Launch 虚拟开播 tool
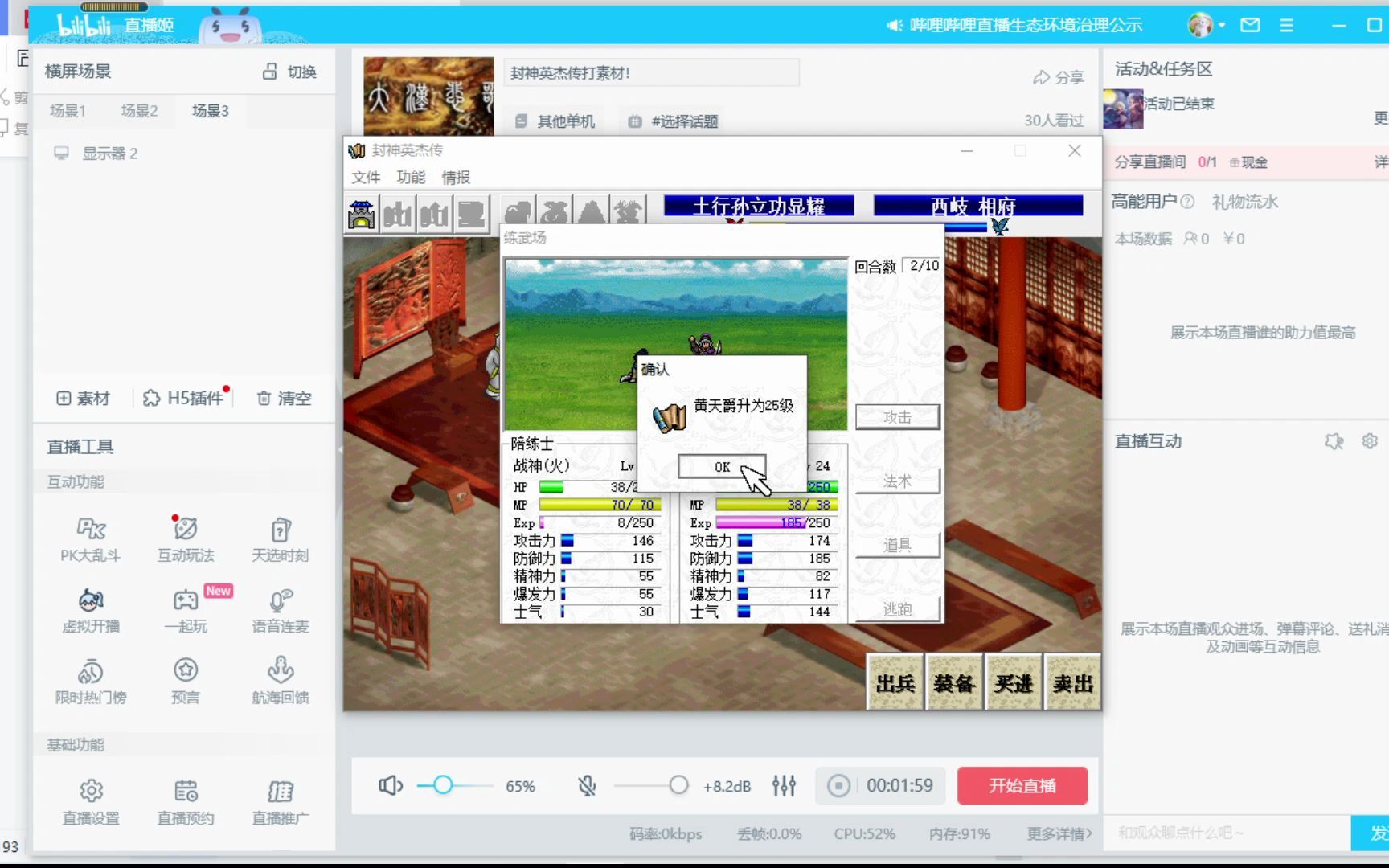The image size is (1389, 868). pyautogui.click(x=90, y=610)
